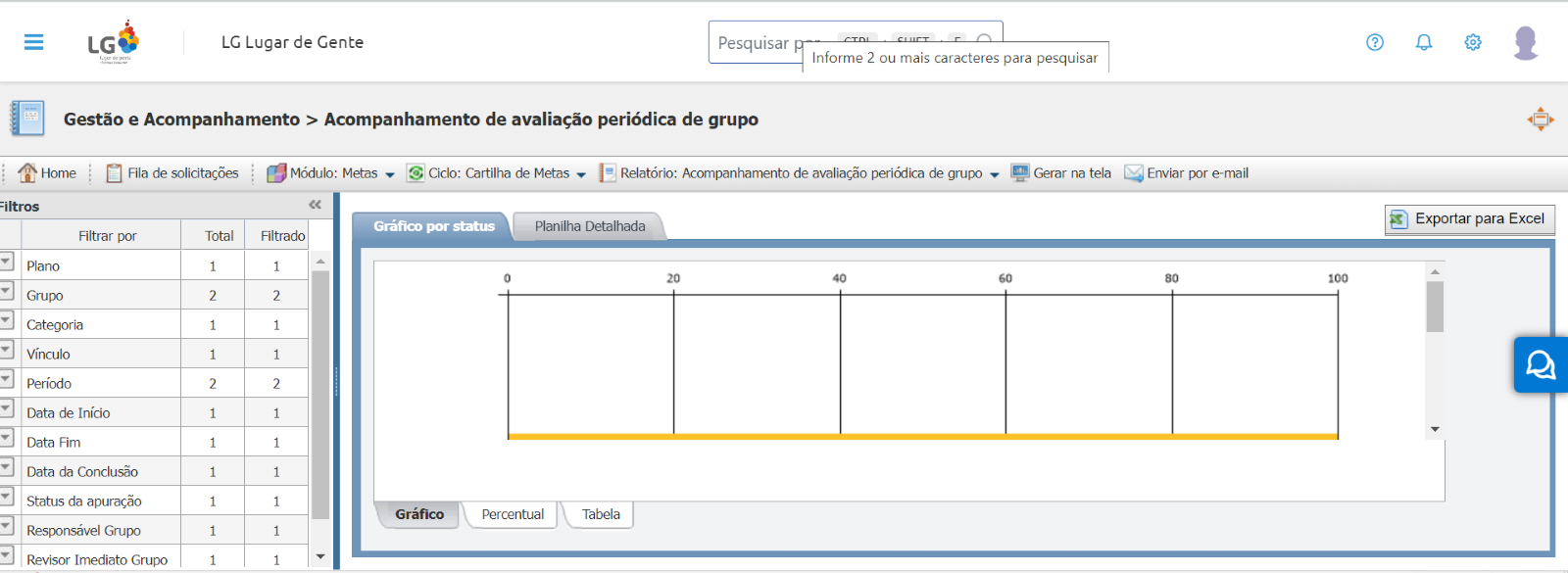Expand the Vínculo filter dropdown arrow
This screenshot has width=1568, height=573.
[6, 350]
